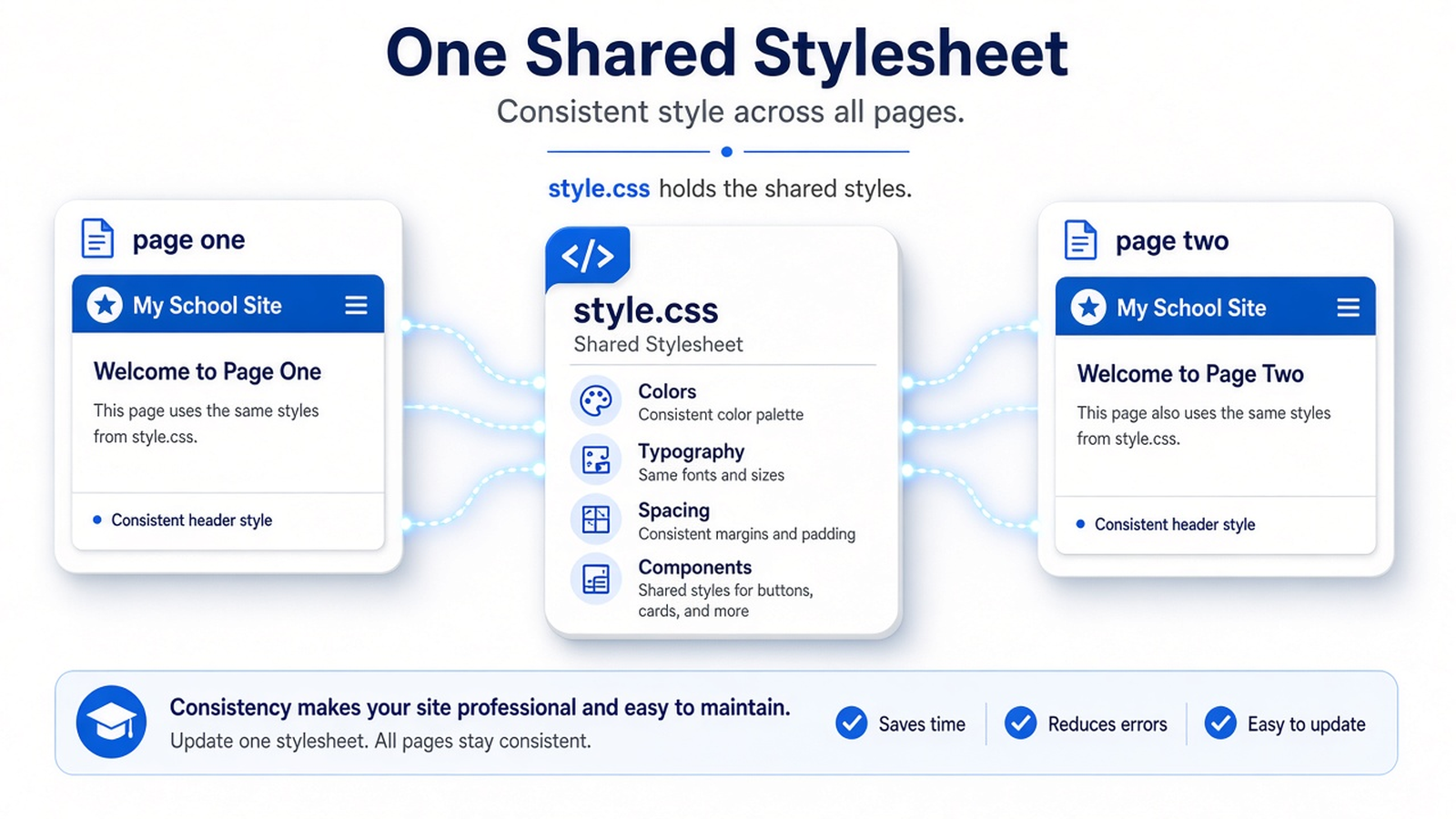Click the "Components" heading

(694, 568)
